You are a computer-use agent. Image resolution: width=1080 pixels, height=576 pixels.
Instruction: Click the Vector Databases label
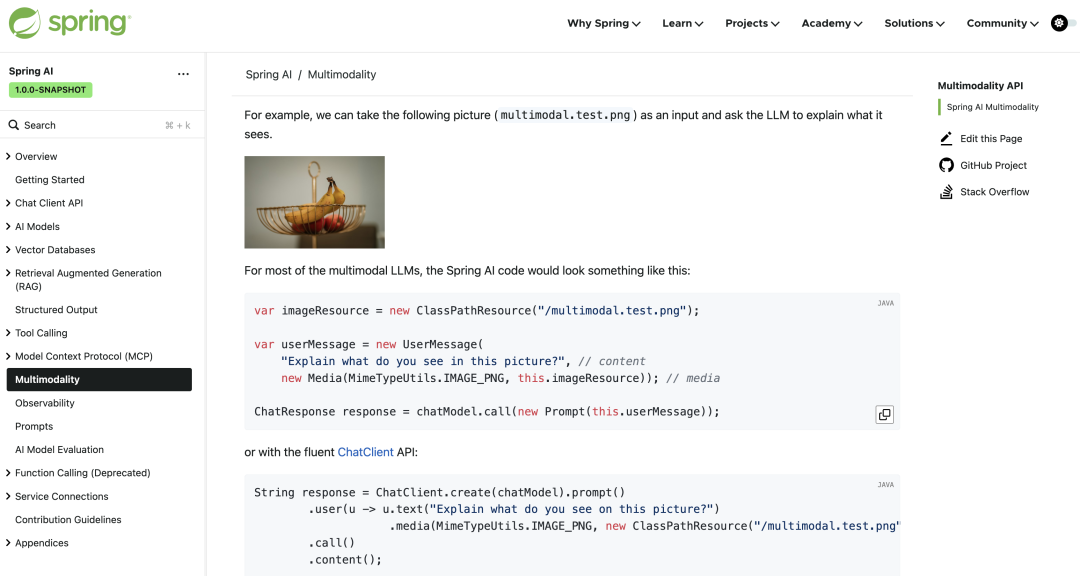pos(55,250)
